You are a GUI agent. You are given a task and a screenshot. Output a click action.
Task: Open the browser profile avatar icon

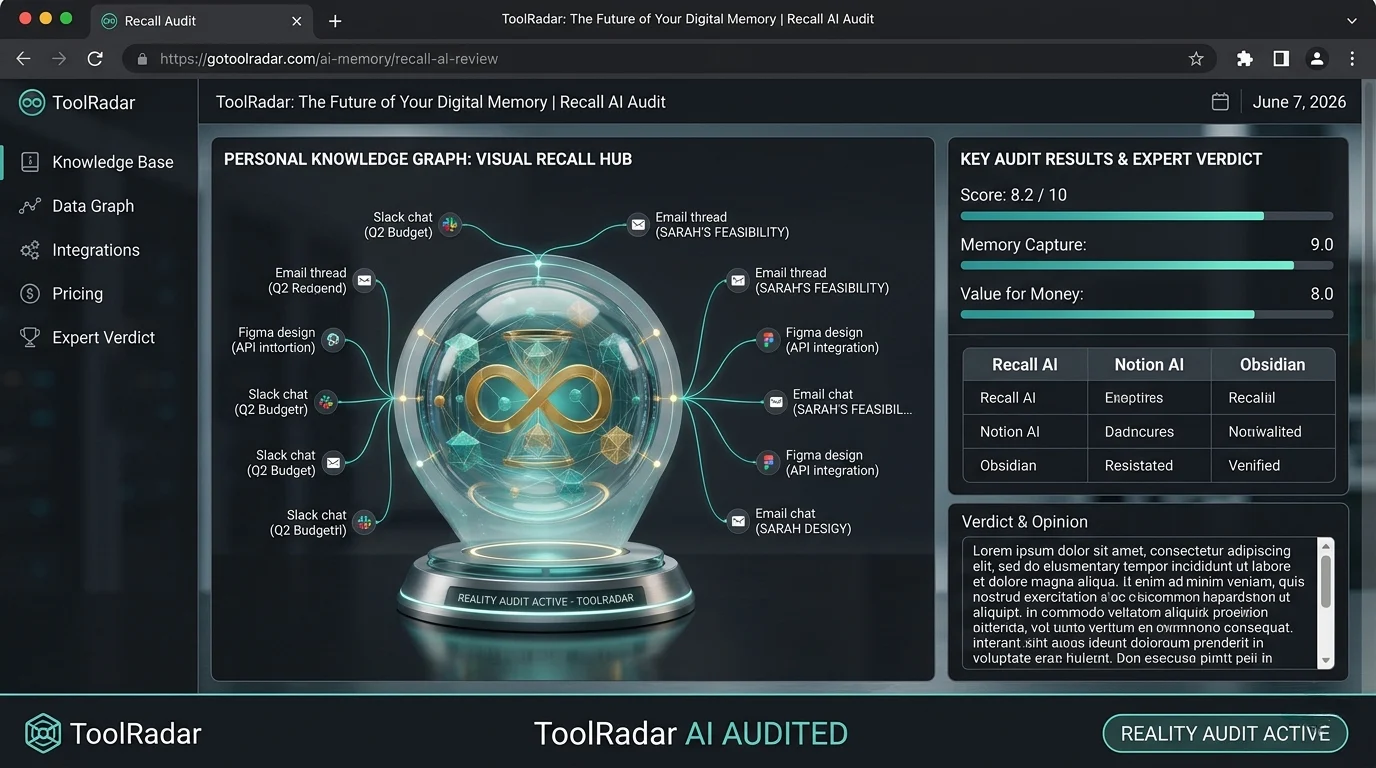[1317, 59]
